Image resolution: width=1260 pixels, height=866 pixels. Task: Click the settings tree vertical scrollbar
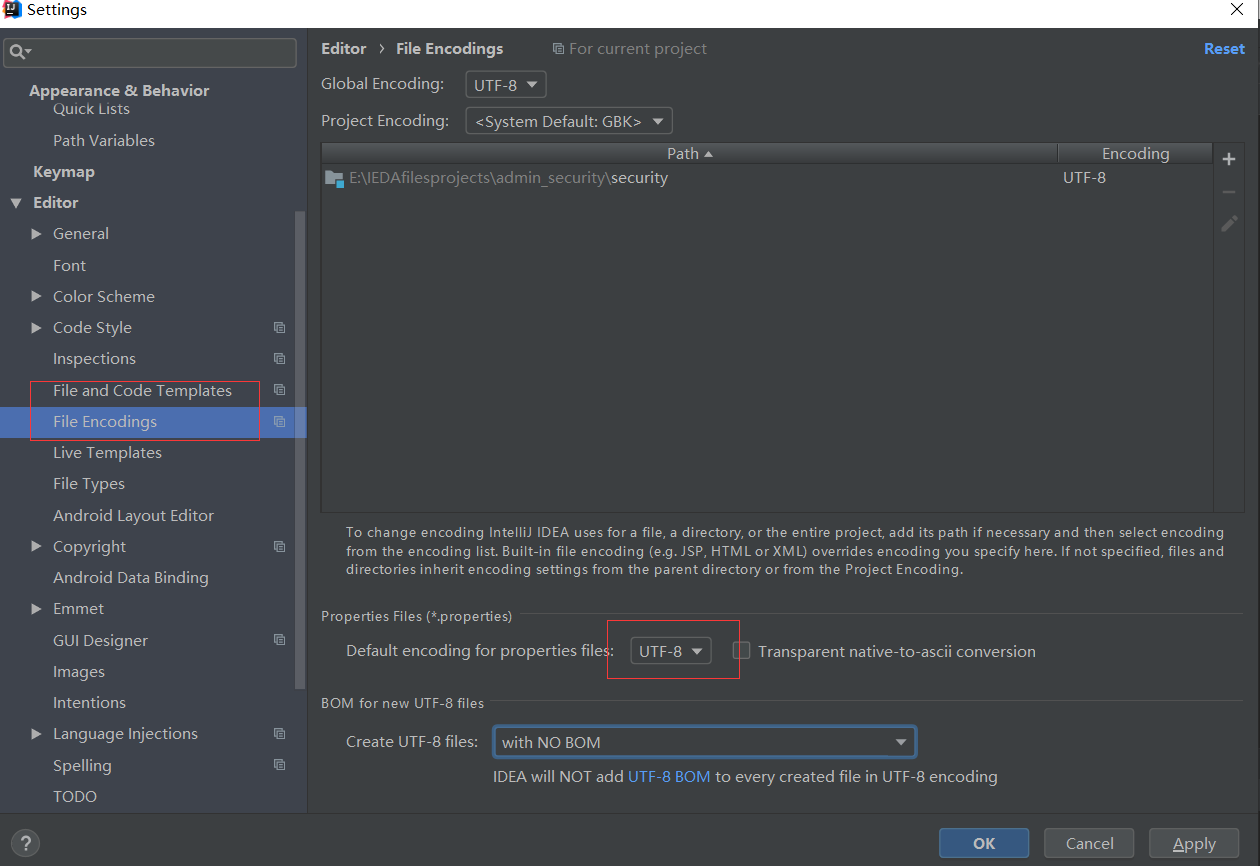click(300, 450)
